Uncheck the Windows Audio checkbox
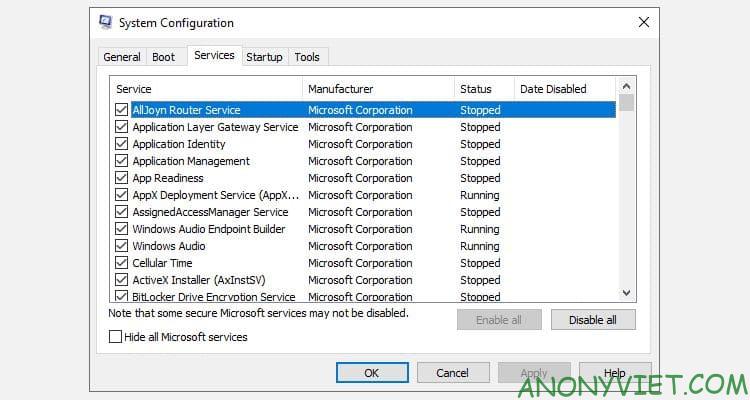 click(121, 246)
